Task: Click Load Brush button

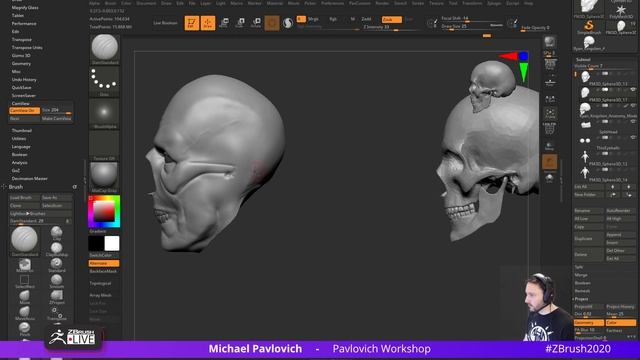Action: coord(24,198)
